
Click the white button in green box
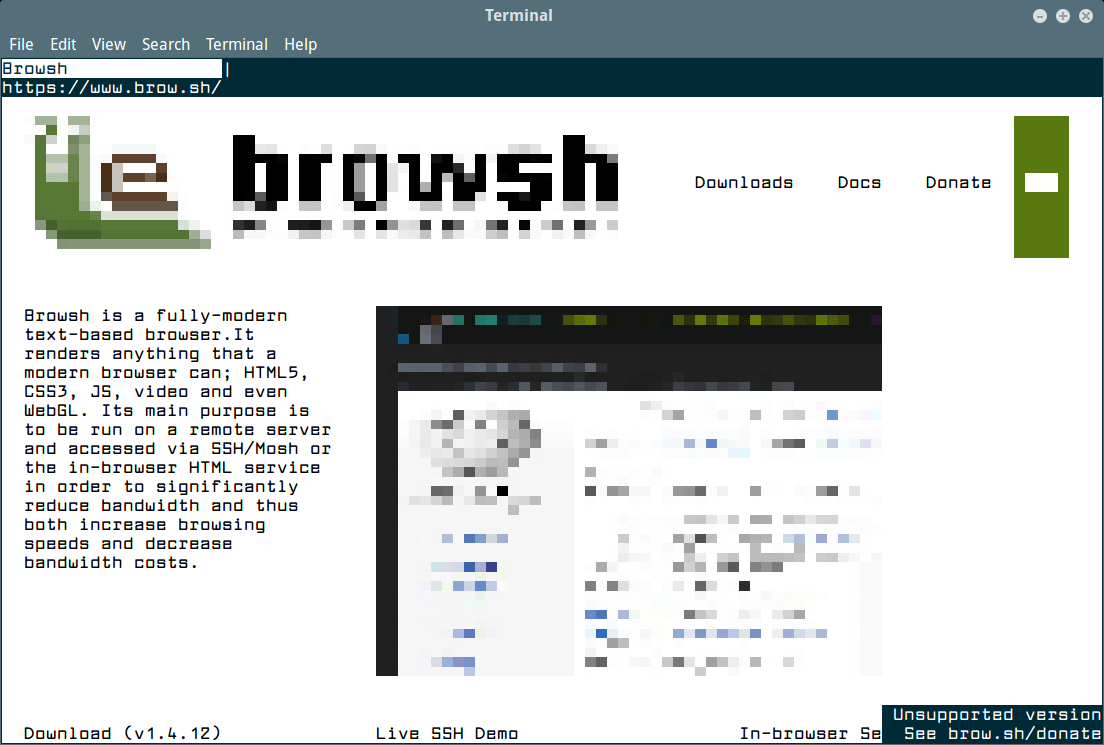point(1041,182)
